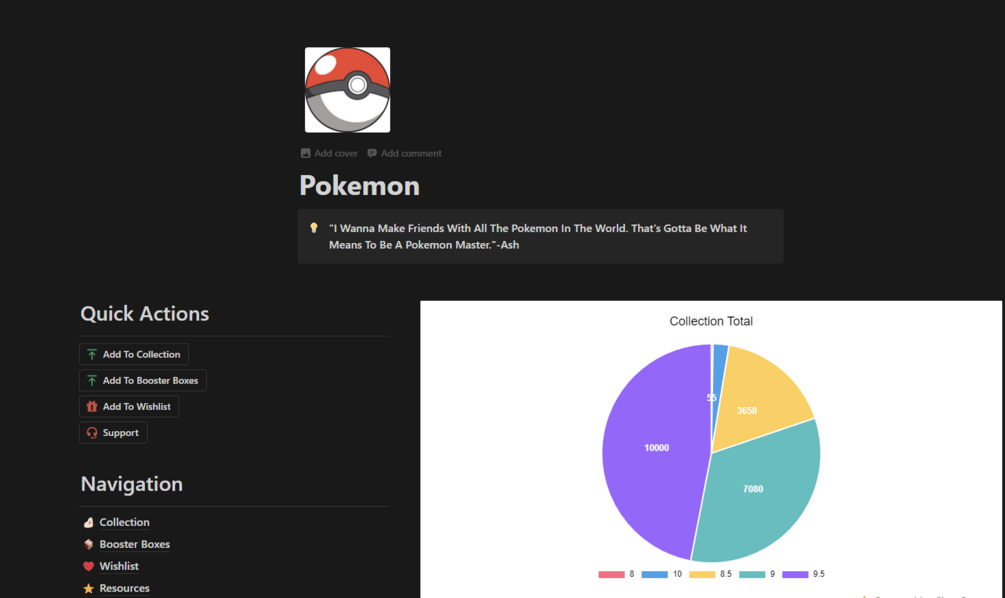The width and height of the screenshot is (1005, 598).
Task: Open the Collection page link
Action: click(124, 522)
